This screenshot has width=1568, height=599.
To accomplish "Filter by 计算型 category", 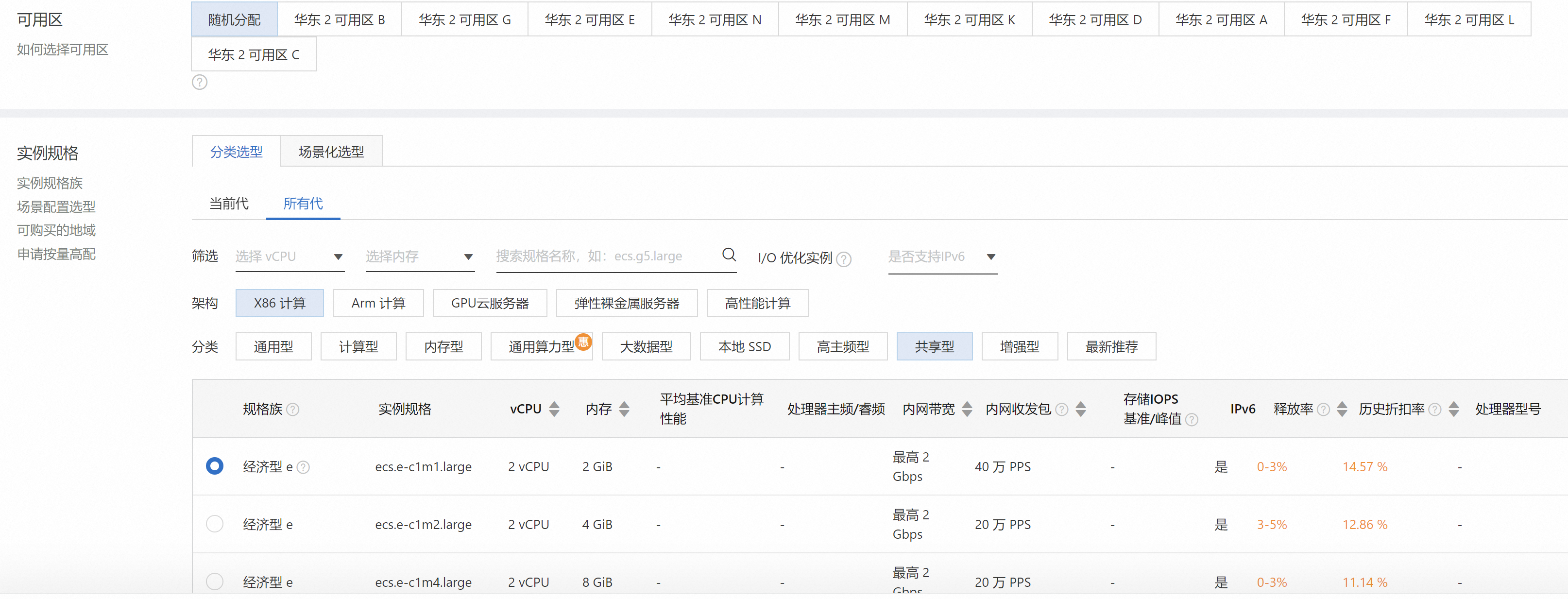I will pos(358,346).
